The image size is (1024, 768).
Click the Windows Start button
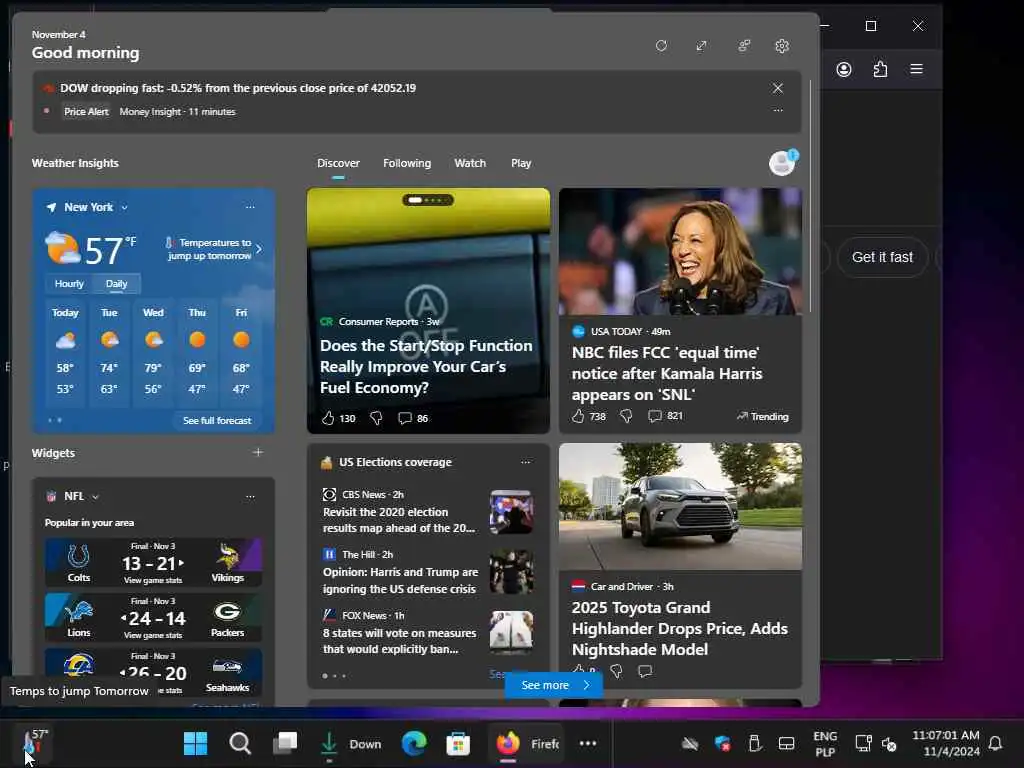[x=195, y=743]
